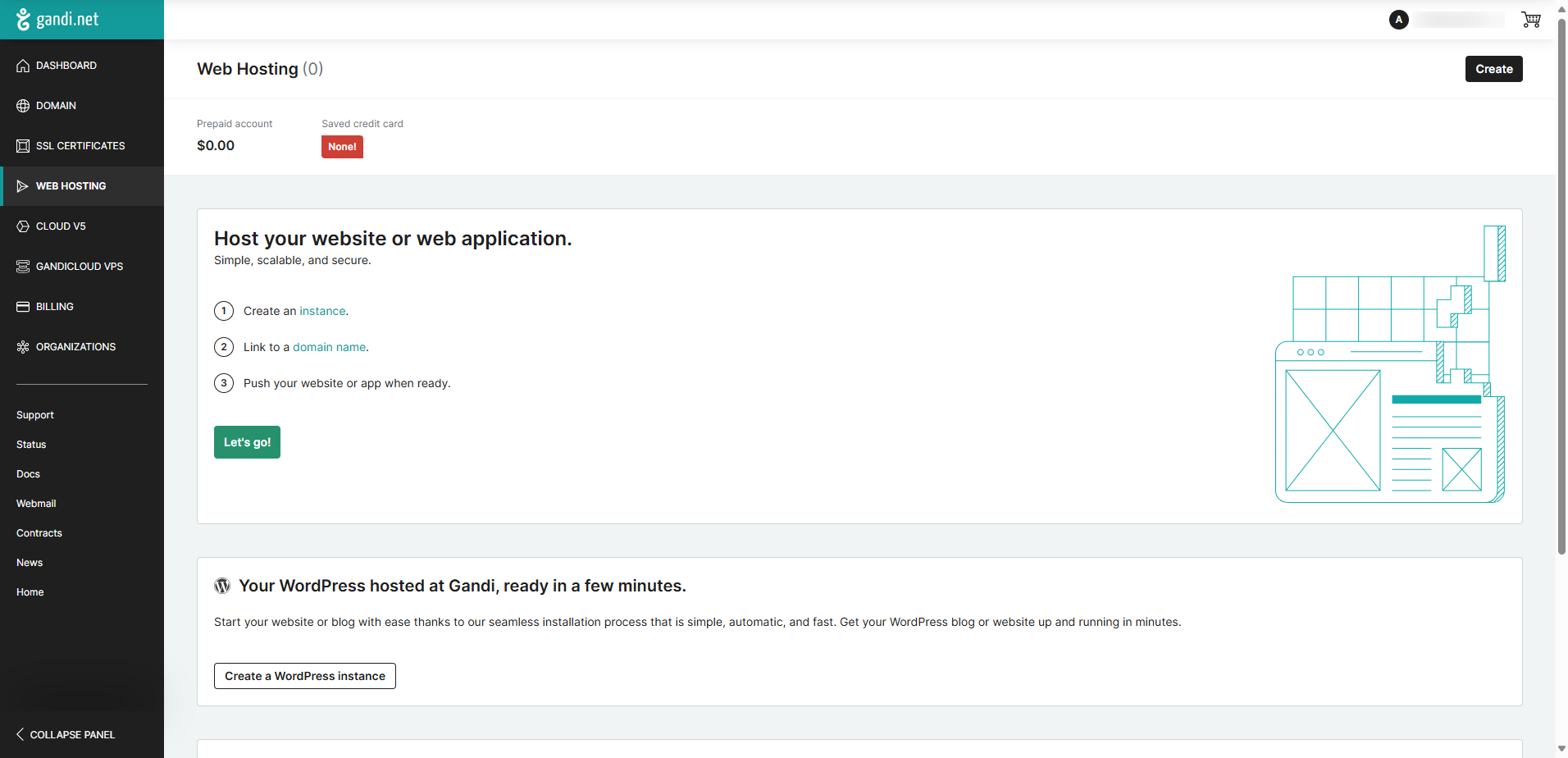Open the Docs link
Image resolution: width=1568 pixels, height=758 pixels.
point(28,474)
